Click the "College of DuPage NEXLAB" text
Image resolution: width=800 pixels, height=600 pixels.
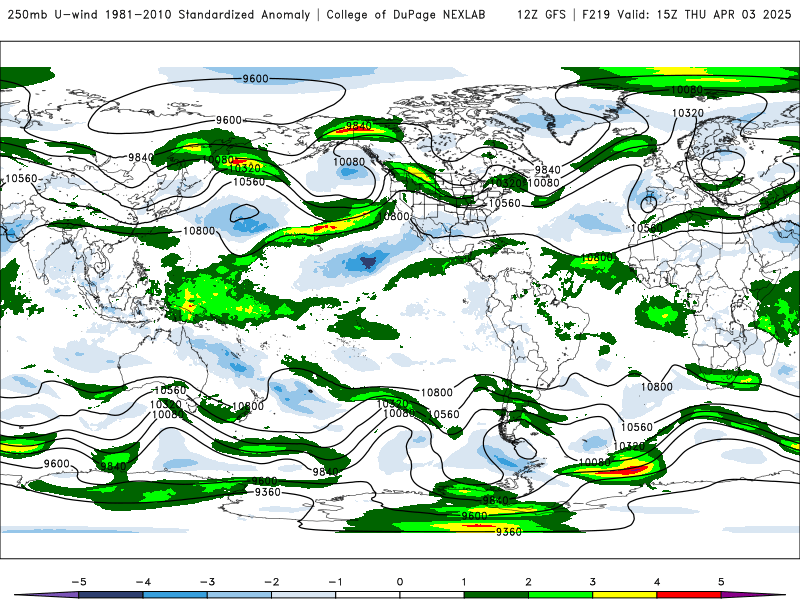tap(406, 14)
